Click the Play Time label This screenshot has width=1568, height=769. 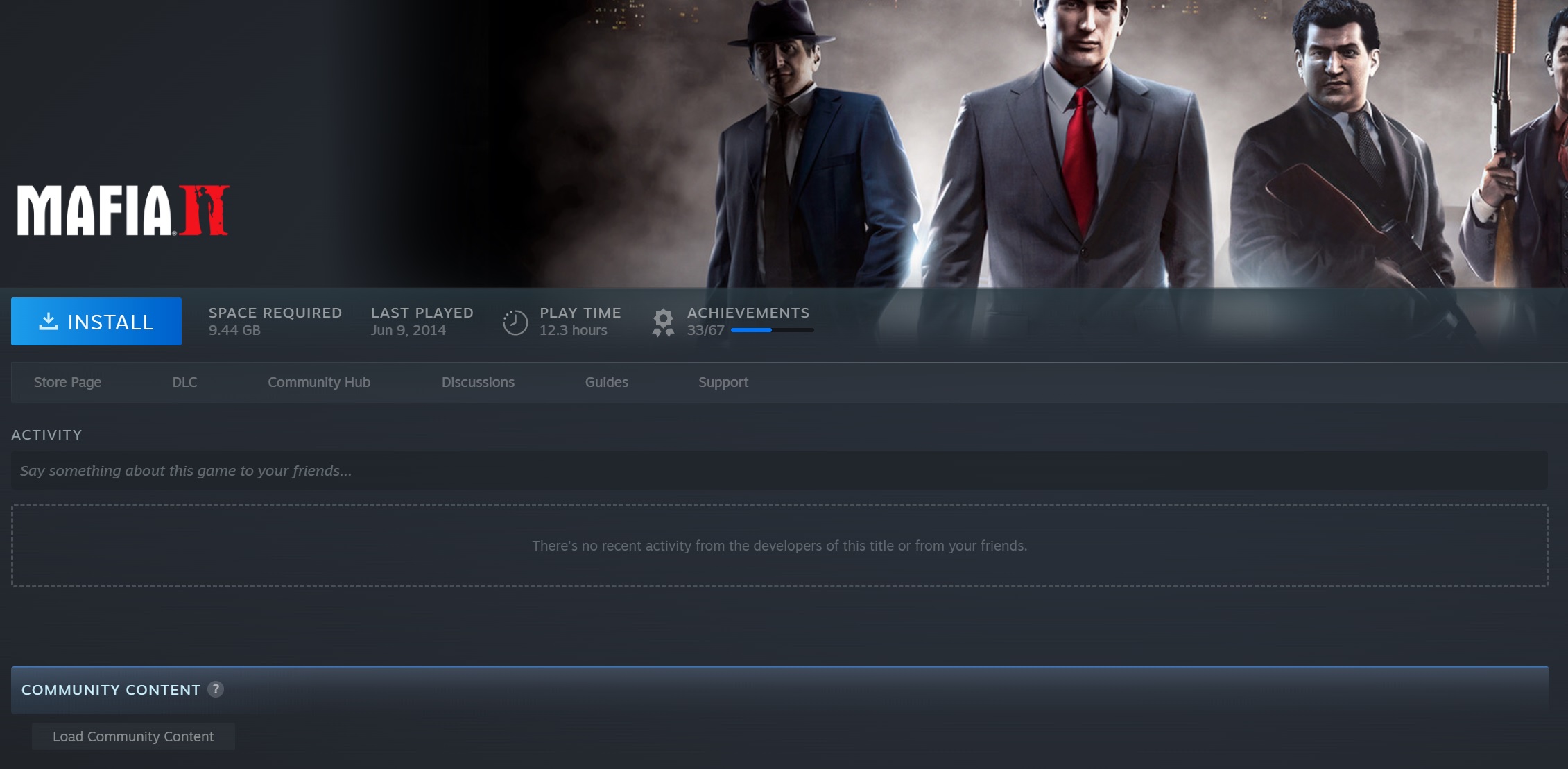pyautogui.click(x=580, y=313)
